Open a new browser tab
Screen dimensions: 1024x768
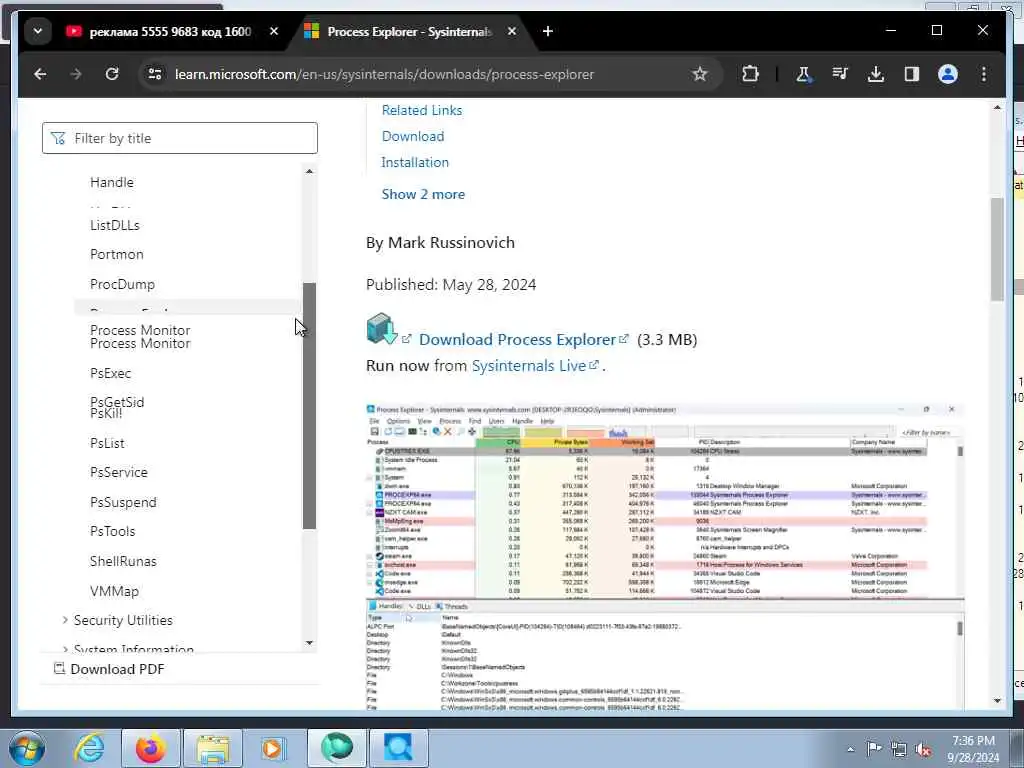click(548, 31)
